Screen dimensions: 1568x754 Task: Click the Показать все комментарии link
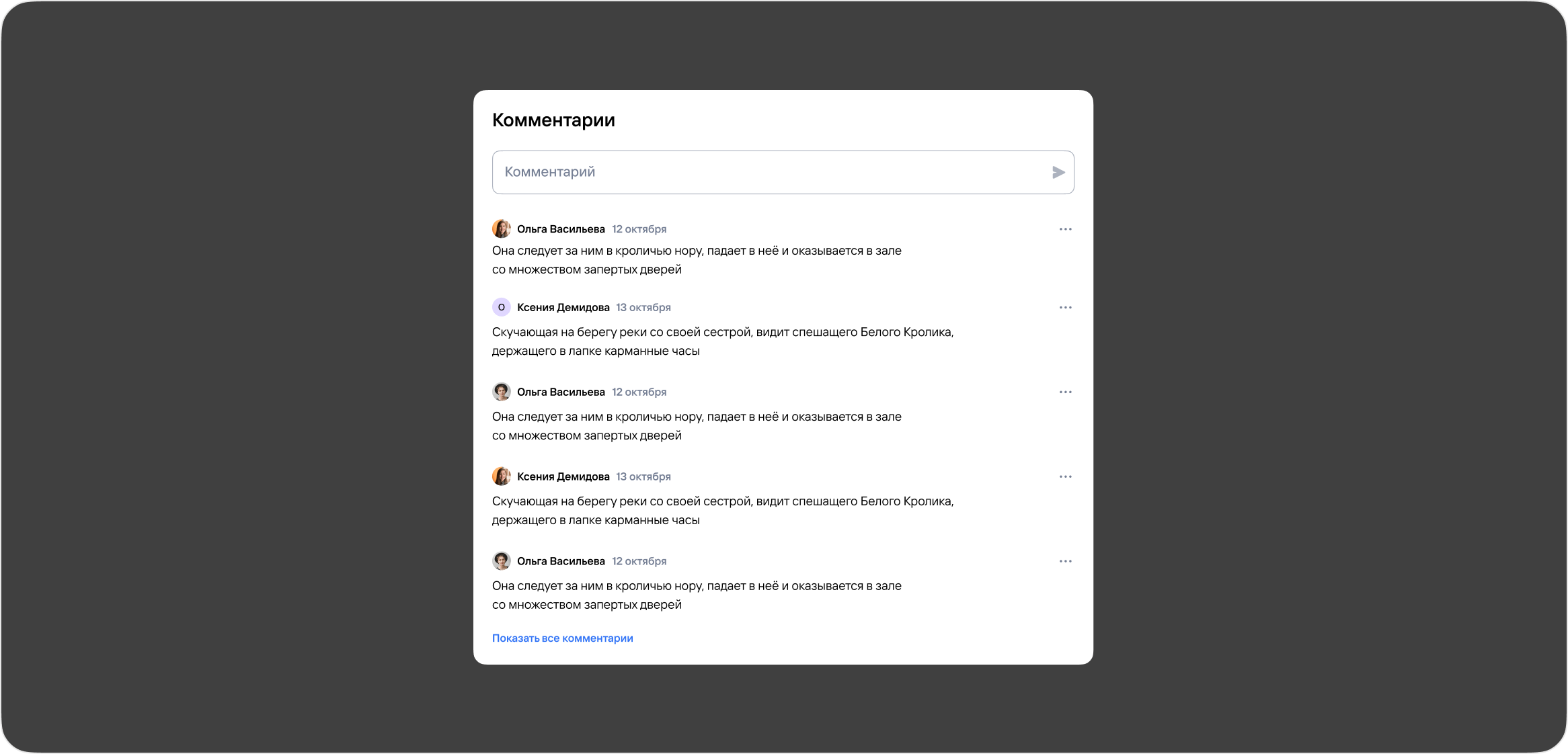562,638
